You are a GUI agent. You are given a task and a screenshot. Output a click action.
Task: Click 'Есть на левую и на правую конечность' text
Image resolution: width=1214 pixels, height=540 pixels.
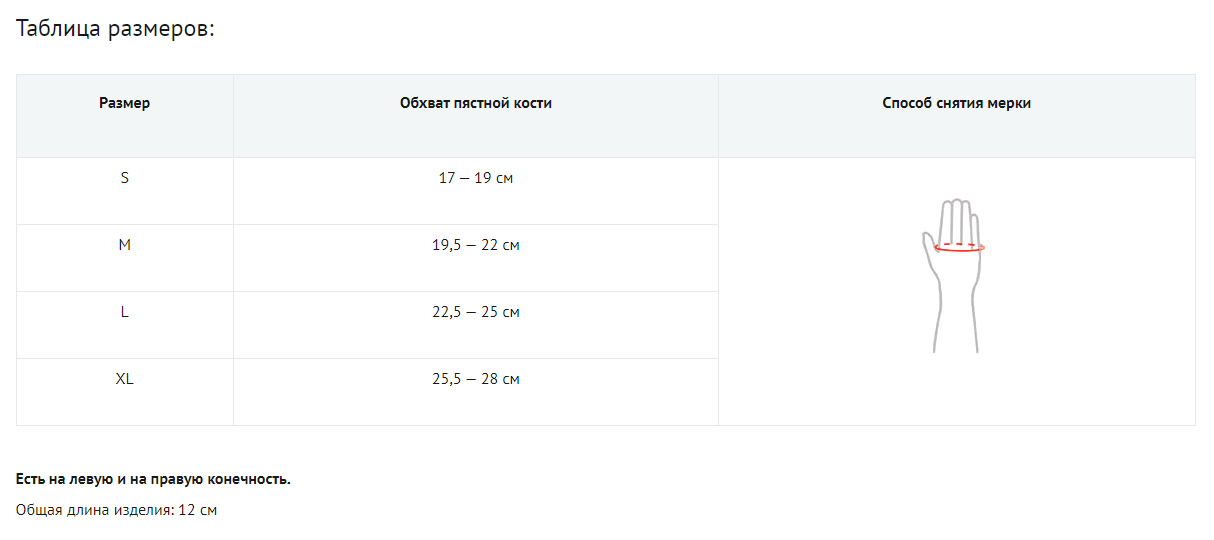(153, 479)
